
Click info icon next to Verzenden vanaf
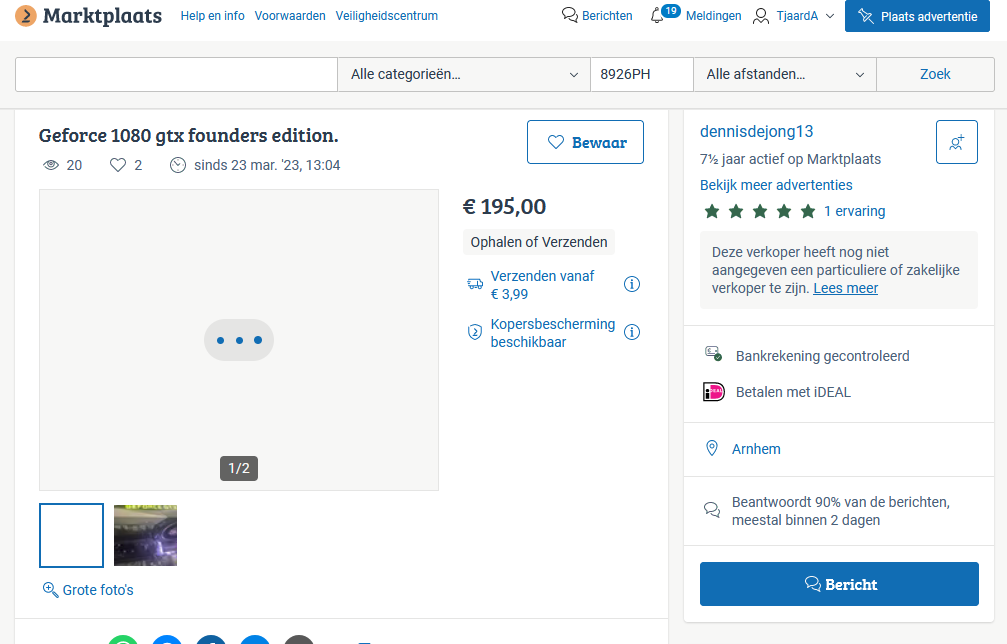(x=632, y=284)
